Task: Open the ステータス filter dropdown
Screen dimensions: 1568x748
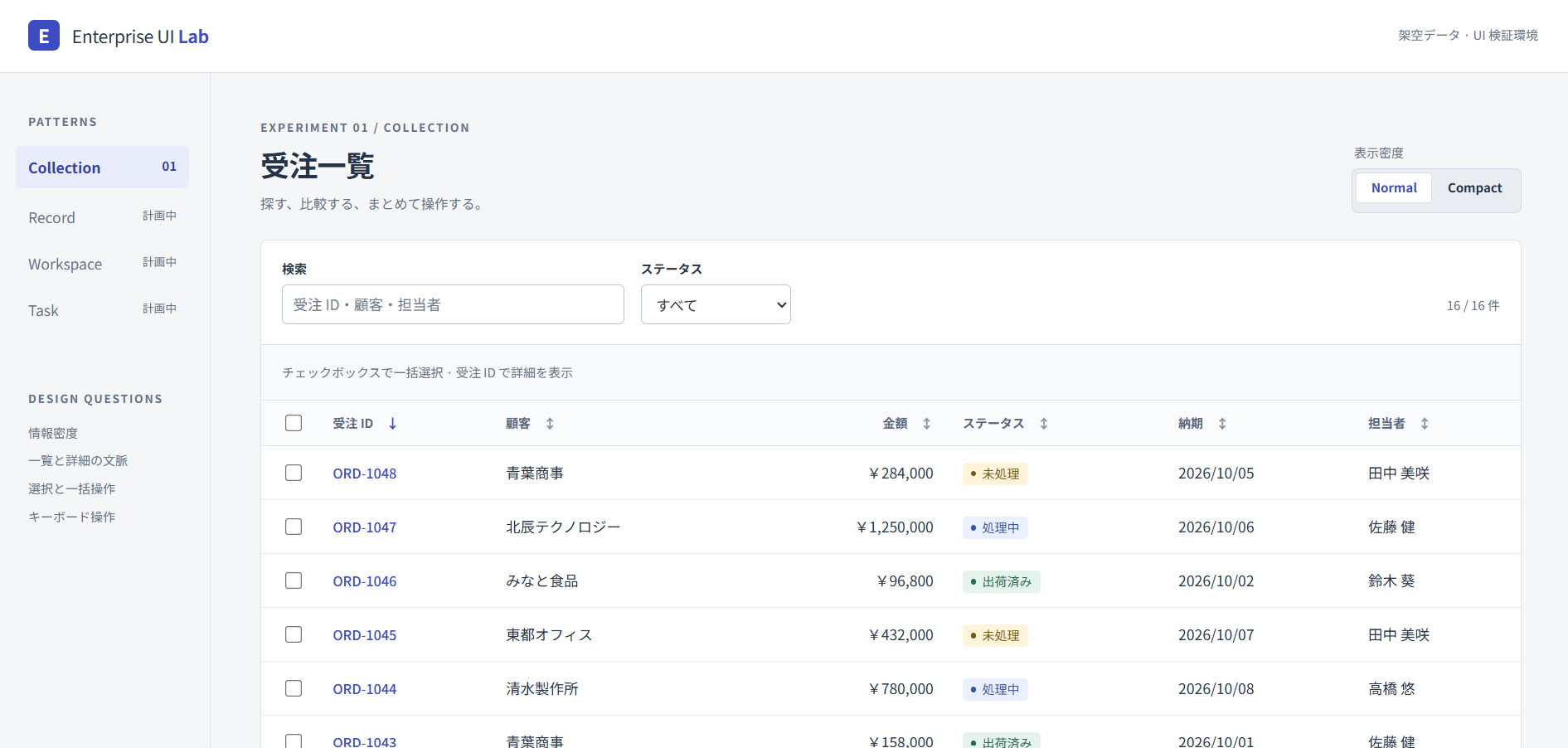Action: coord(716,304)
